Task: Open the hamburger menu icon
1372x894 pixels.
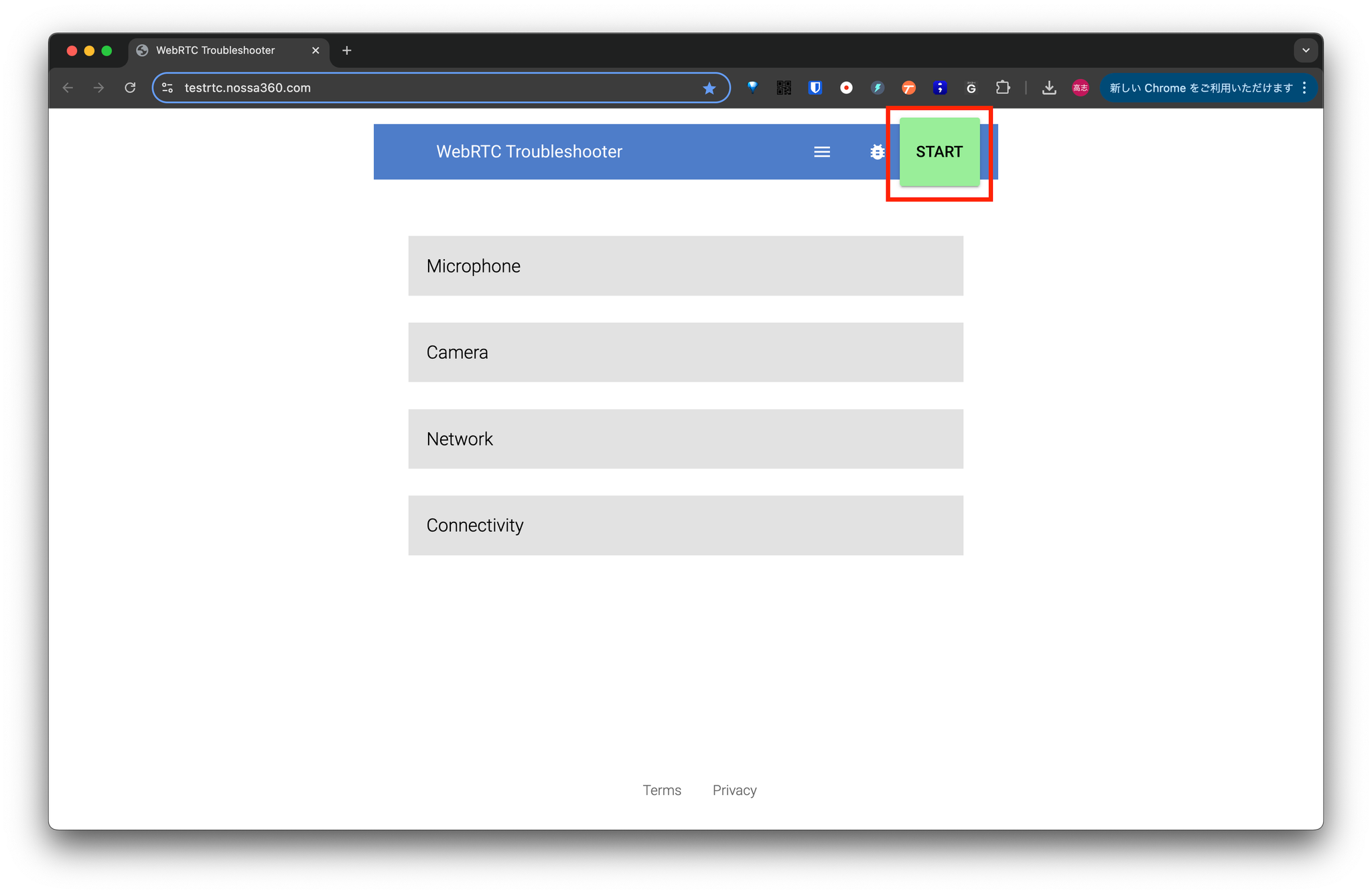Action: pyautogui.click(x=822, y=152)
